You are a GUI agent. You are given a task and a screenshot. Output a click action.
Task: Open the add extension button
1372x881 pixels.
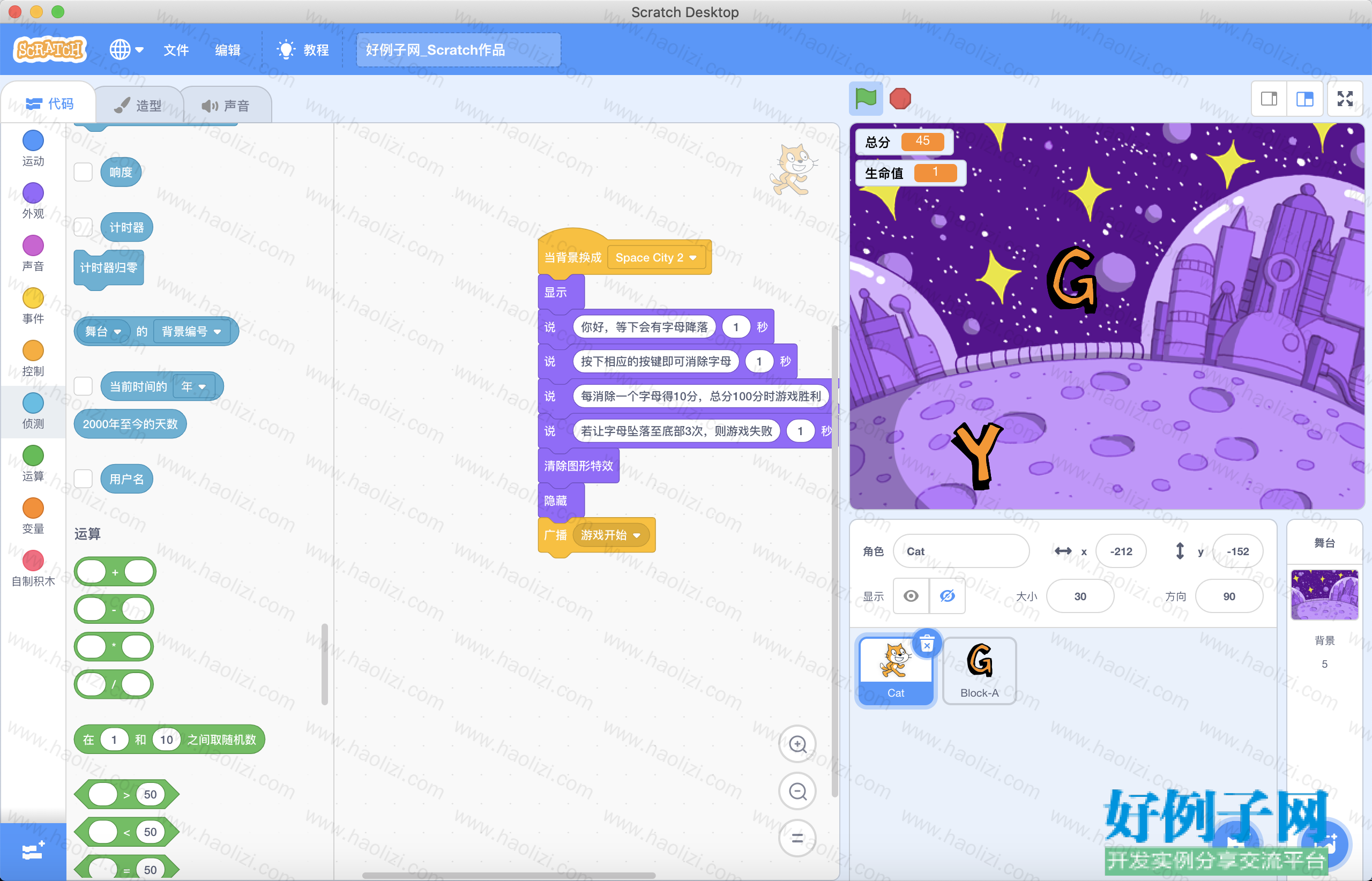point(33,852)
